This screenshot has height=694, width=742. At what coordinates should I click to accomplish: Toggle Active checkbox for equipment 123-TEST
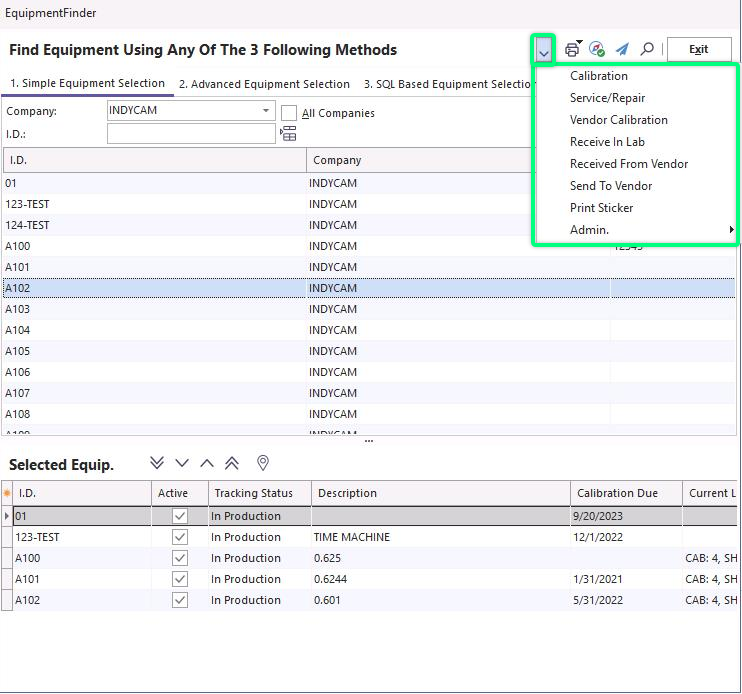[180, 537]
